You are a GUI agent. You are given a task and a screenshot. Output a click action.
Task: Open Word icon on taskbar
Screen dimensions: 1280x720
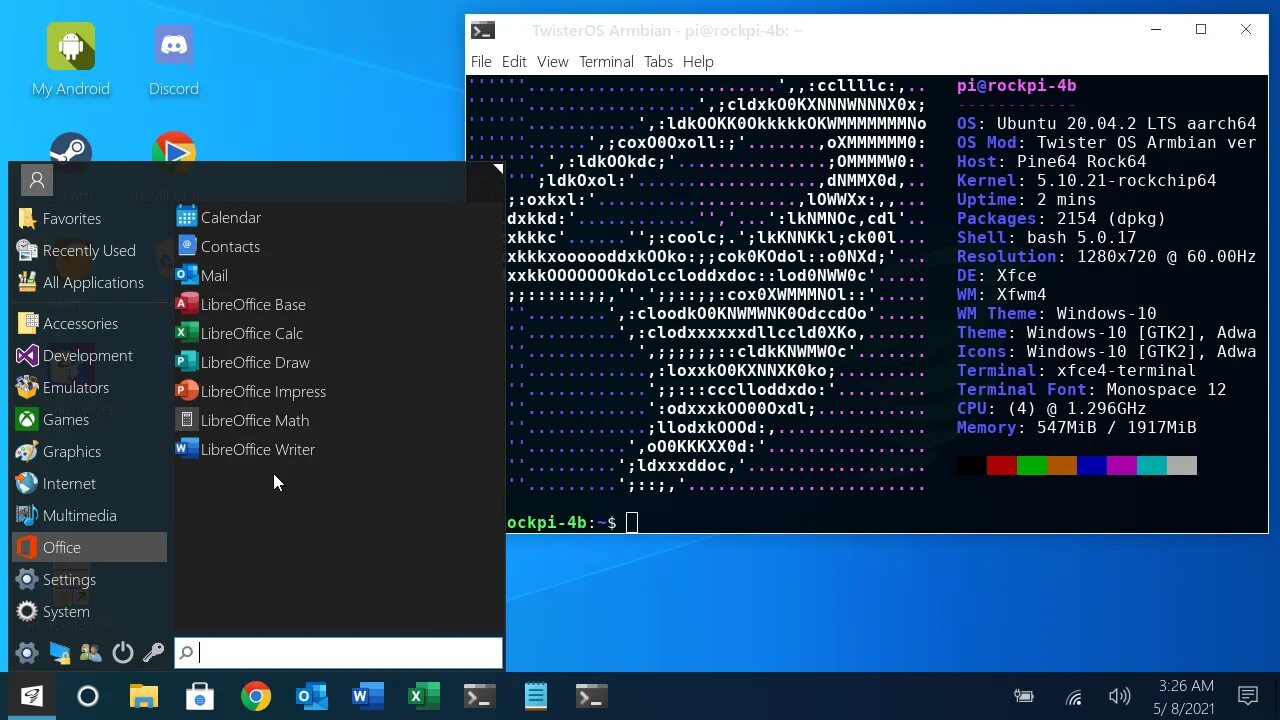368,696
